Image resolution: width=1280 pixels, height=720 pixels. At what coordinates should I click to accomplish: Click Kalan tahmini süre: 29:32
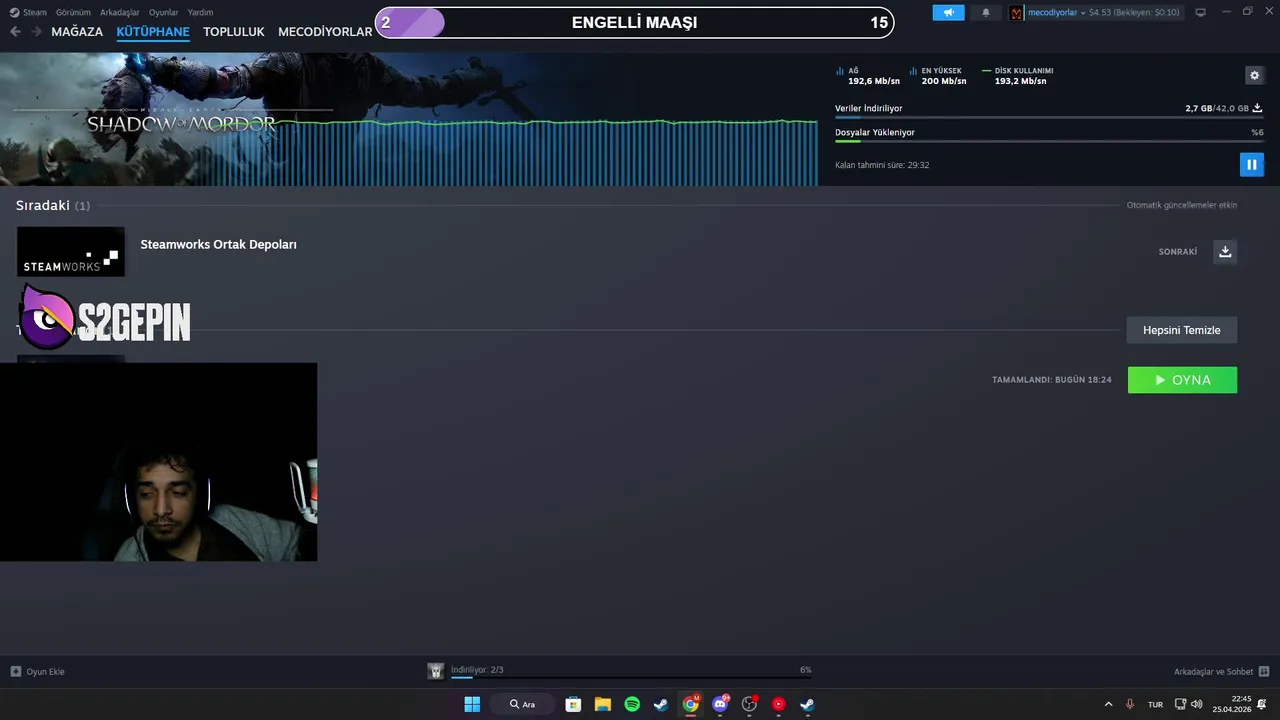pos(882,165)
